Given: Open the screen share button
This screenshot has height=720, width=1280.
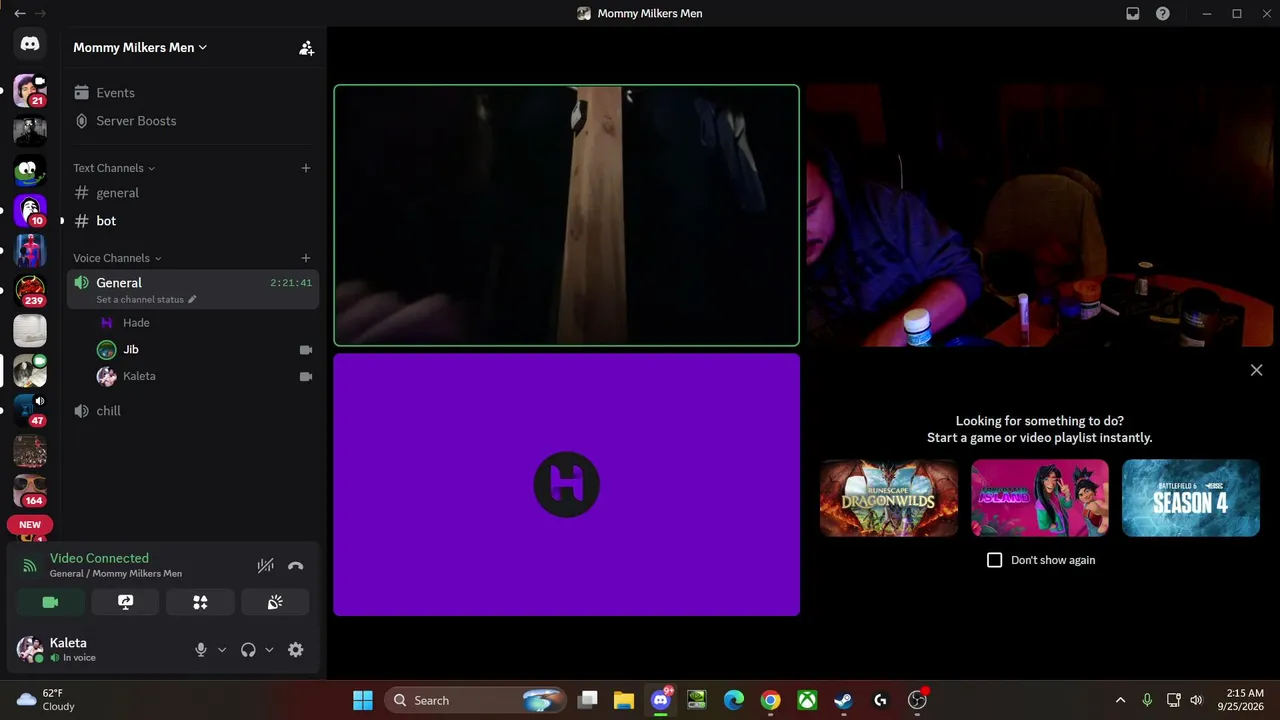Looking at the screenshot, I should pyautogui.click(x=125, y=602).
